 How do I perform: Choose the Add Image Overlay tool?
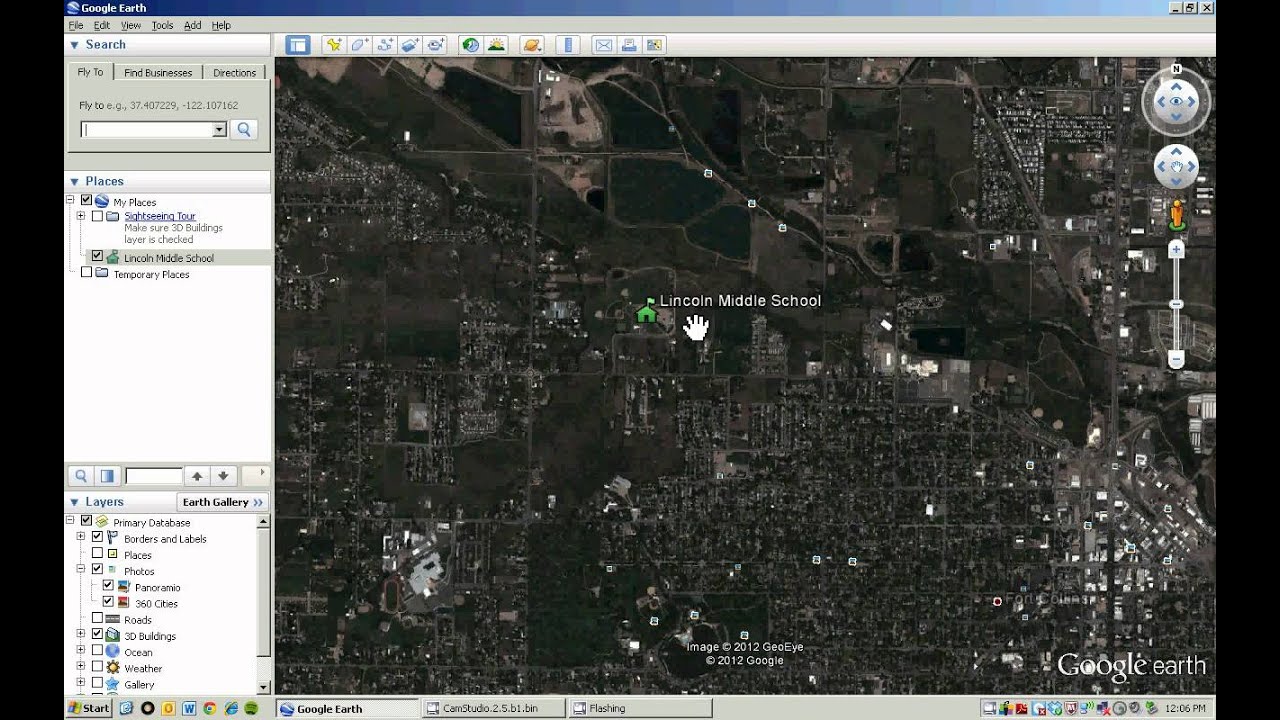(410, 45)
